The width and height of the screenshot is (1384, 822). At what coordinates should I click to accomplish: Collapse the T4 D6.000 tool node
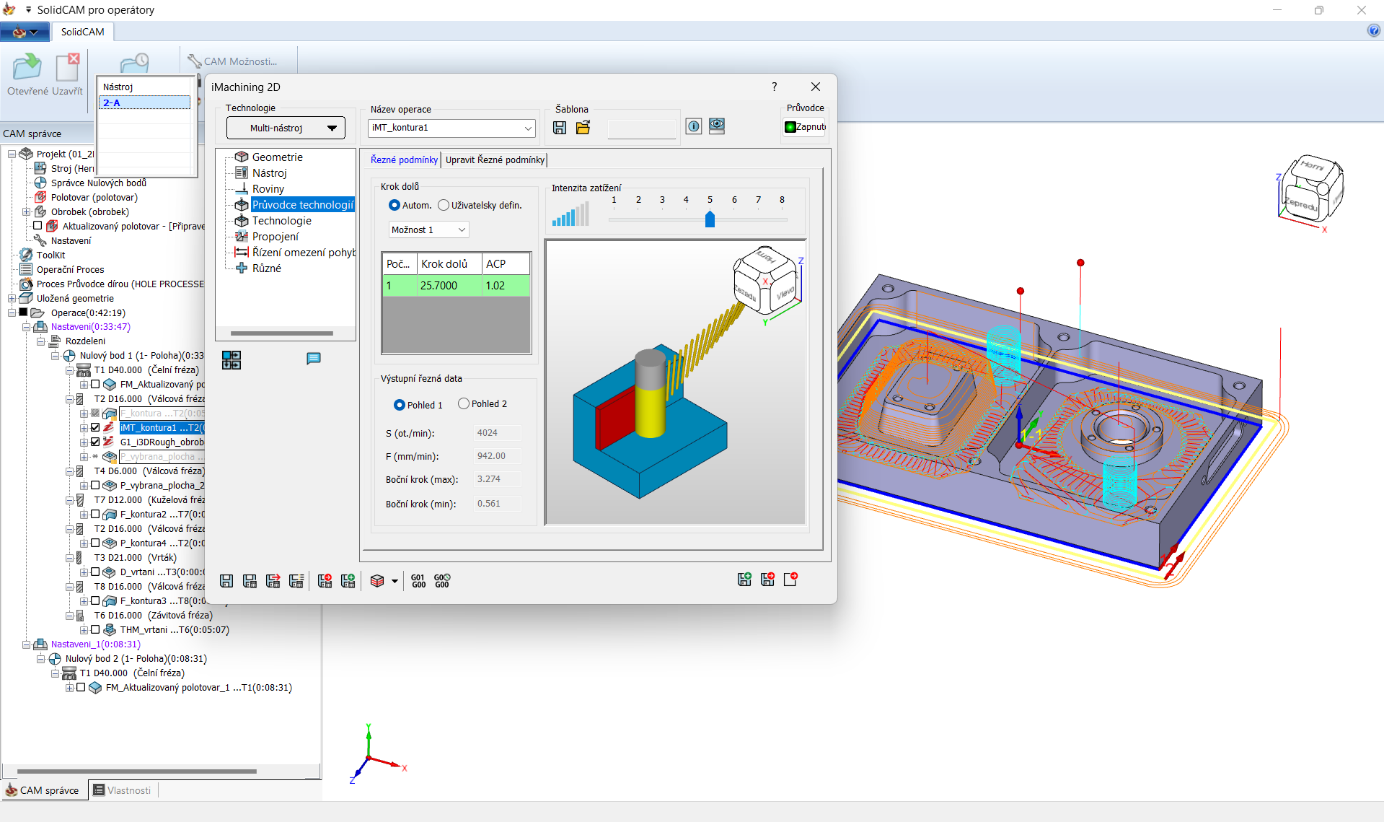pos(68,471)
